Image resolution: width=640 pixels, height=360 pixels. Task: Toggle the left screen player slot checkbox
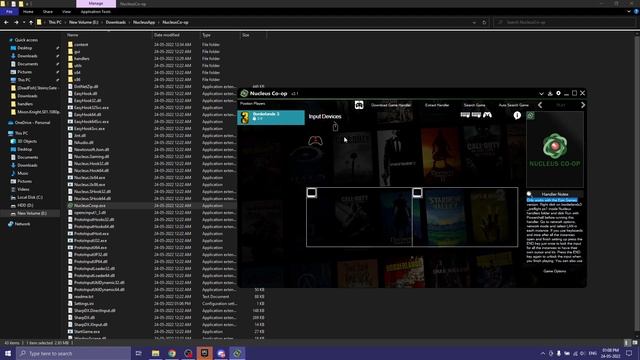pyautogui.click(x=311, y=192)
